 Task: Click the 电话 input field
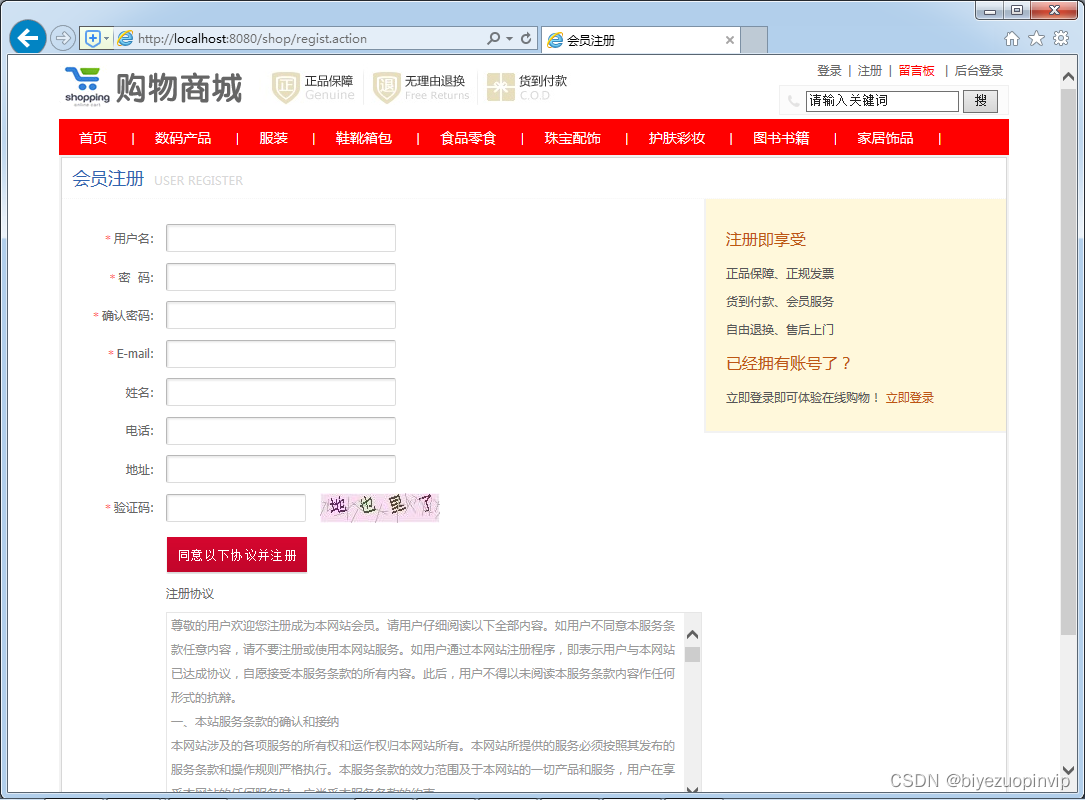[x=281, y=430]
